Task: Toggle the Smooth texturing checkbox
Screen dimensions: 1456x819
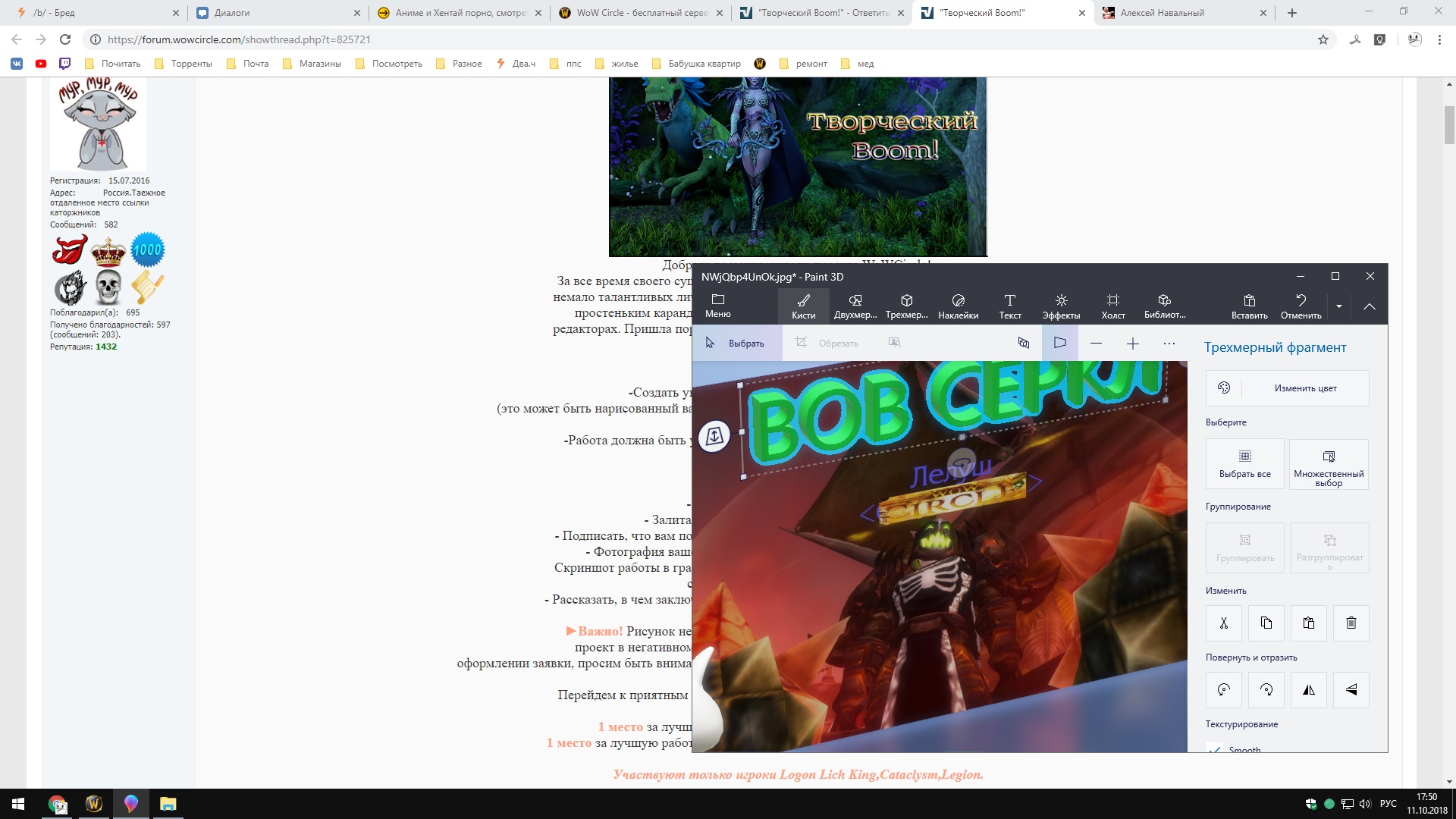Action: [x=1216, y=749]
